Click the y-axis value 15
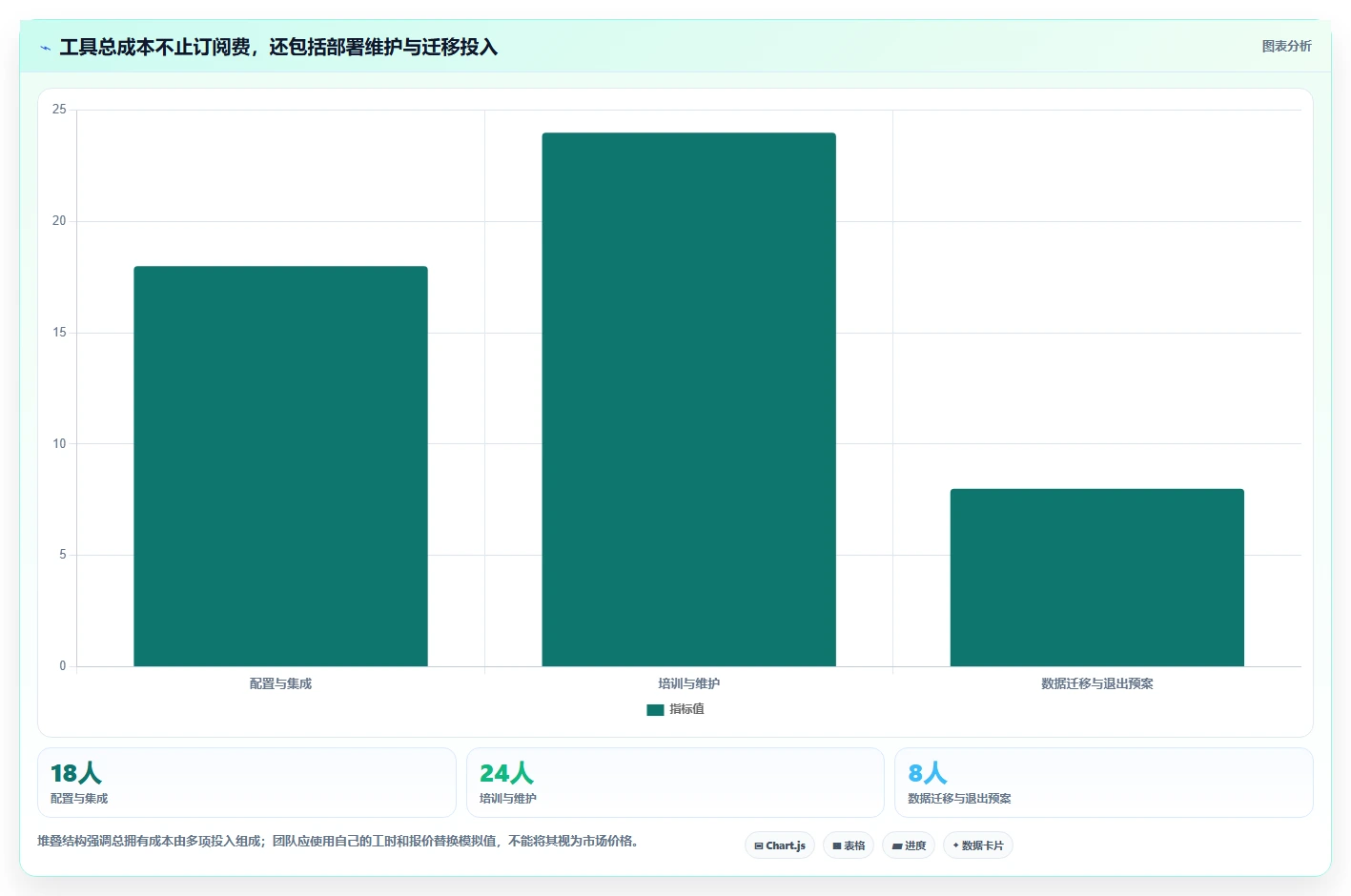The image size is (1351, 896). pos(59,333)
